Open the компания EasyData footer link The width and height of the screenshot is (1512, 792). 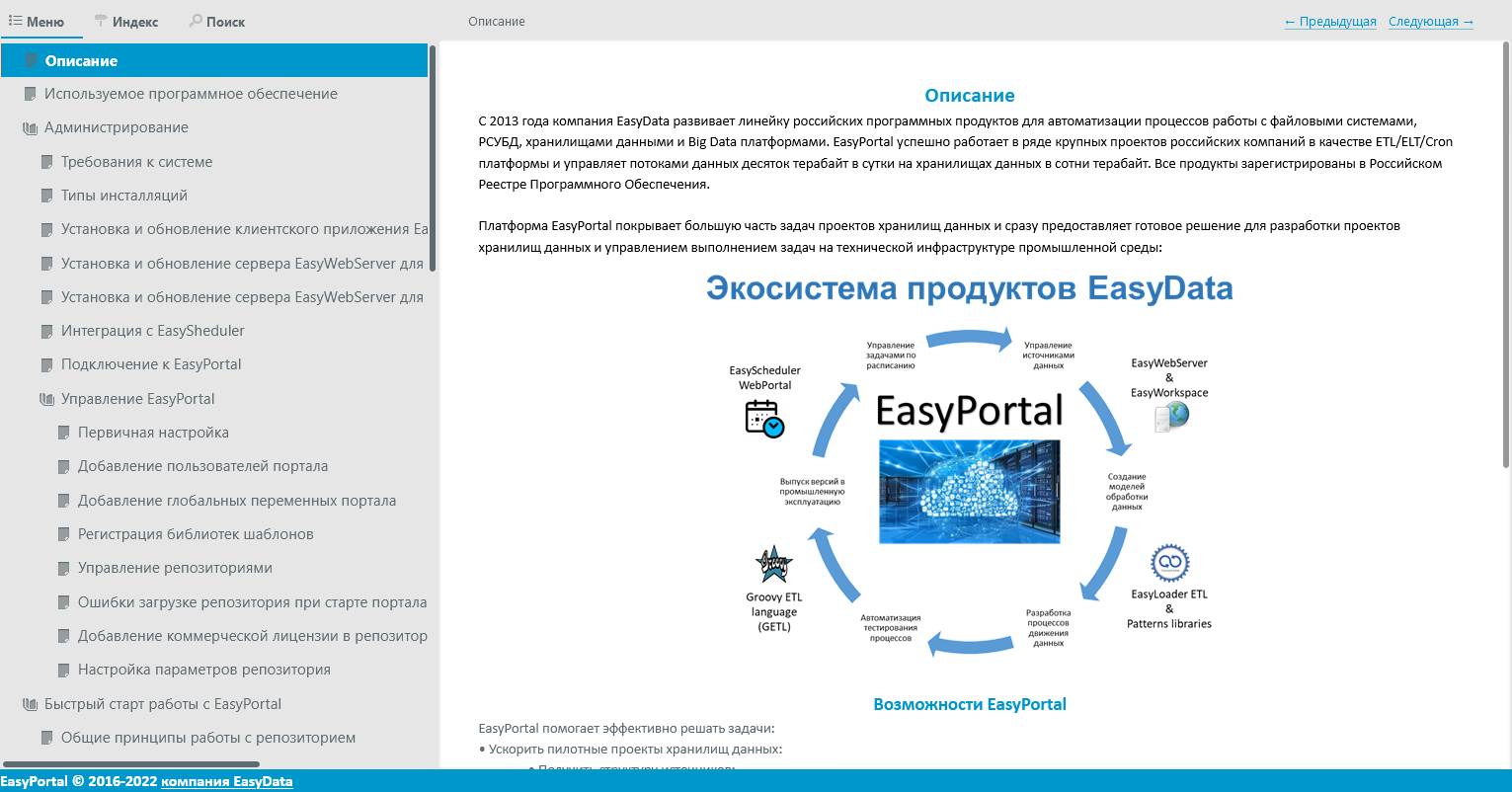[227, 781]
